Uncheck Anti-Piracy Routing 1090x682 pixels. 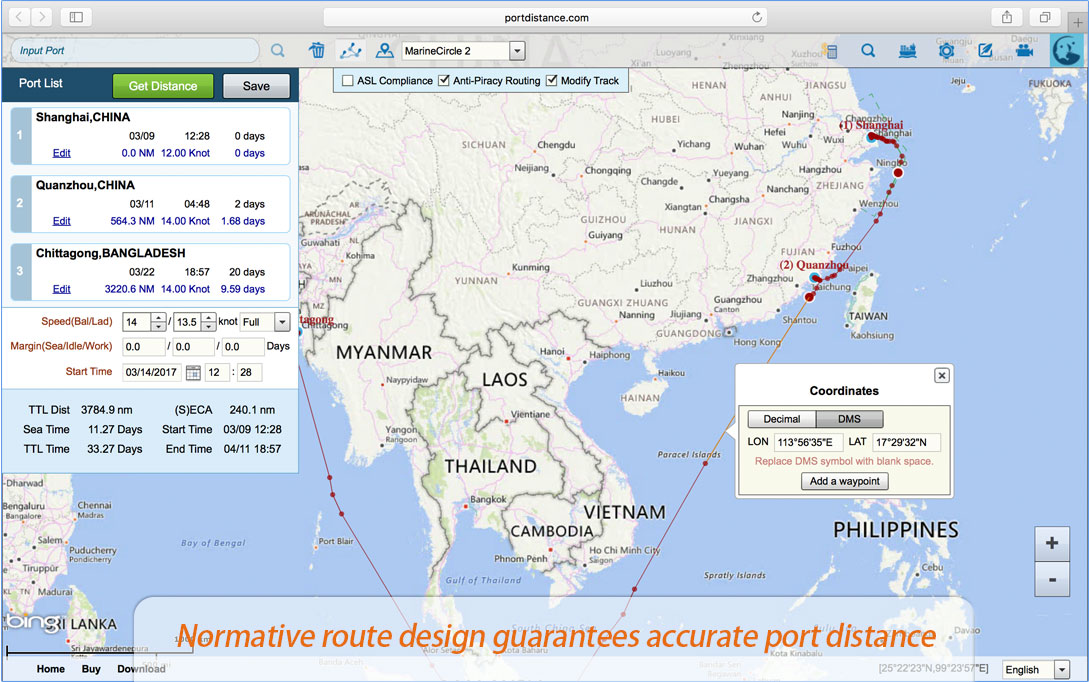(444, 81)
